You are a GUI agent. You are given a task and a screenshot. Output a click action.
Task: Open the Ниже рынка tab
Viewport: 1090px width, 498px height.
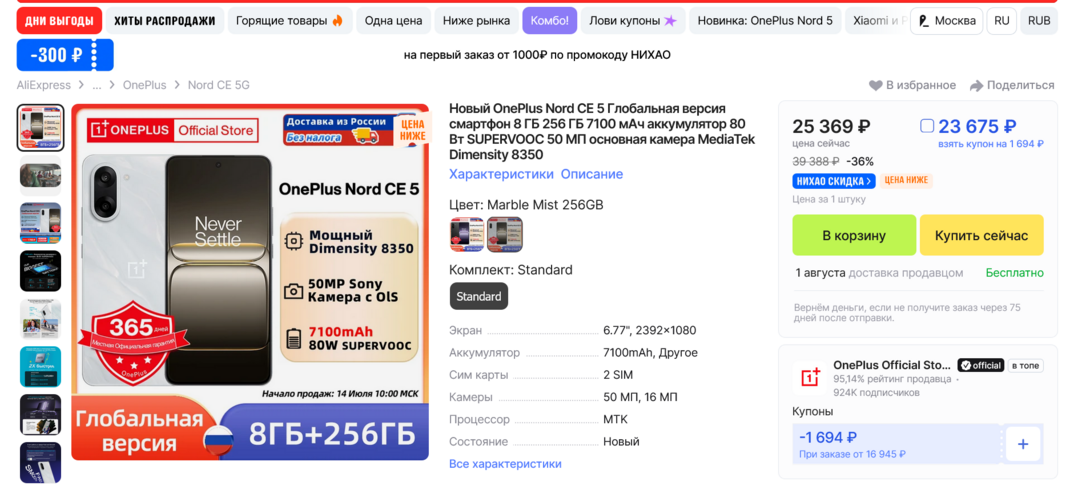click(x=476, y=21)
